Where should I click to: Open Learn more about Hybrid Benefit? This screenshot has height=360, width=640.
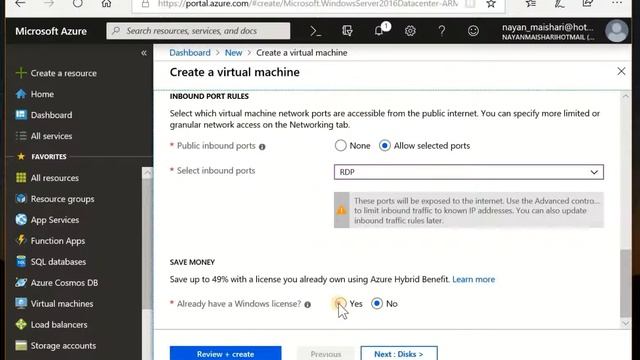click(473, 279)
